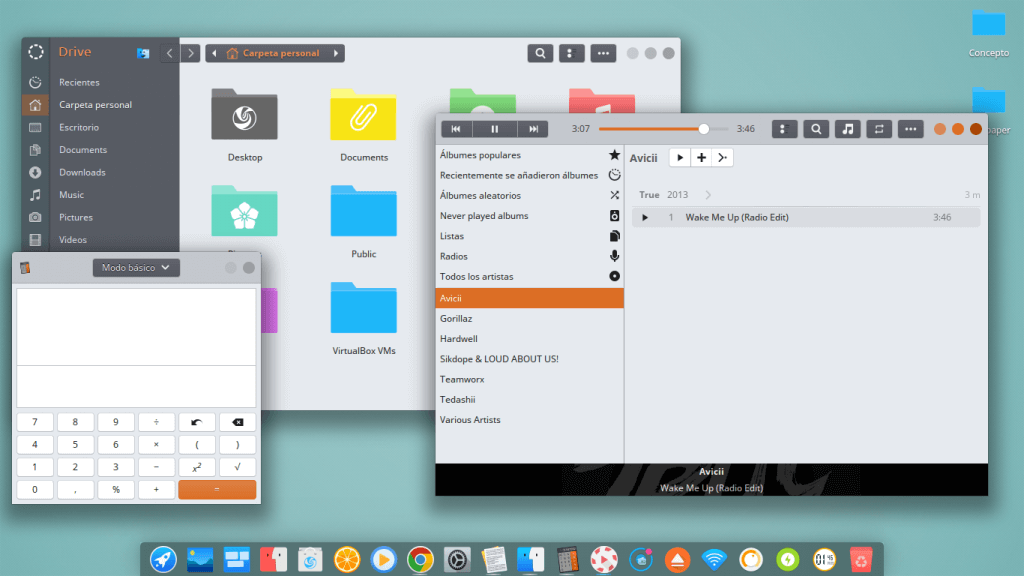Toggle repeat mode in music player
Viewport: 1024px width, 576px height.
point(879,129)
